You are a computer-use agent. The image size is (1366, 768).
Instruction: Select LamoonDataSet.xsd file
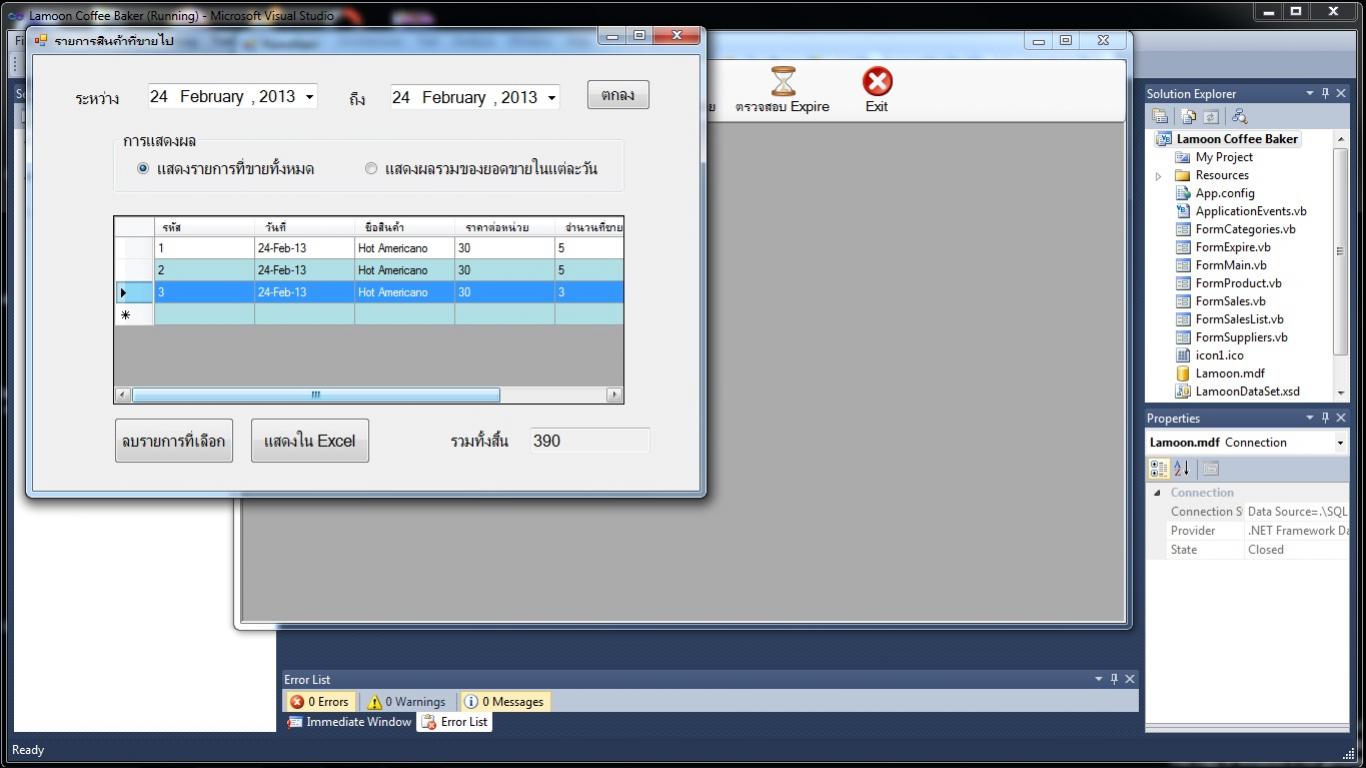click(1248, 391)
